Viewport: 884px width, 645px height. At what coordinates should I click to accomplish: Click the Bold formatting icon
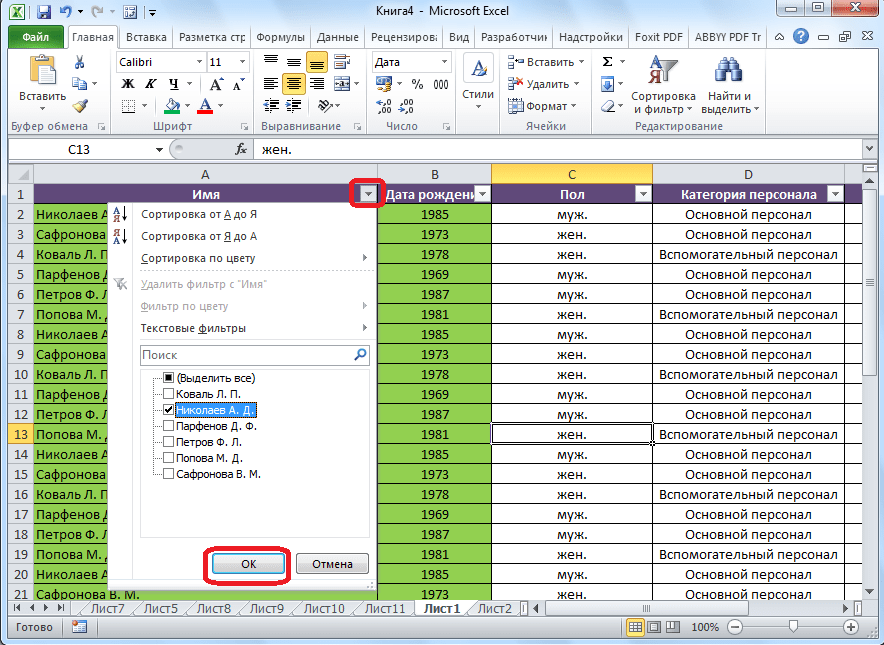(x=128, y=84)
